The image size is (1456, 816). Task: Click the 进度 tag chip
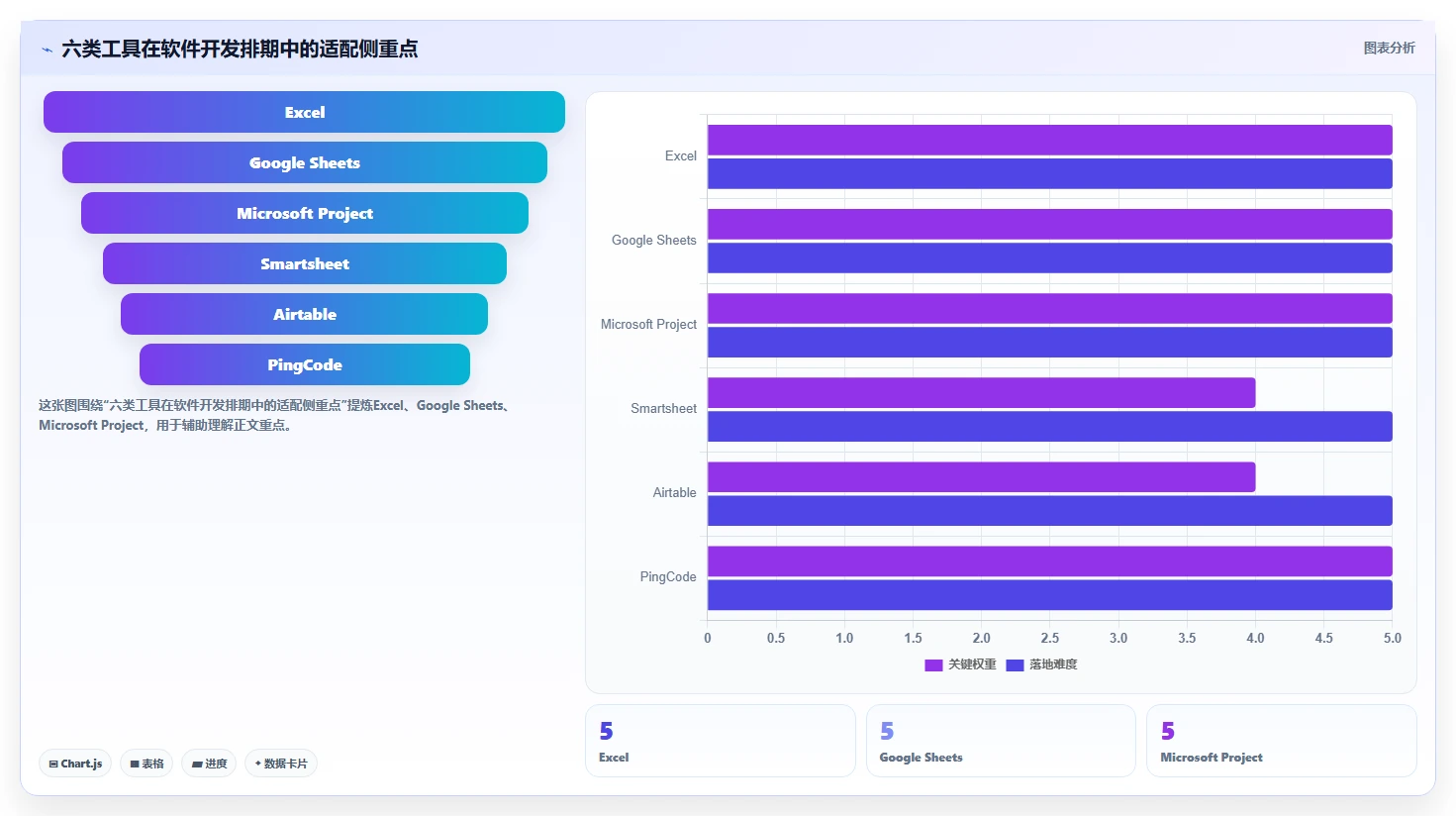point(209,764)
